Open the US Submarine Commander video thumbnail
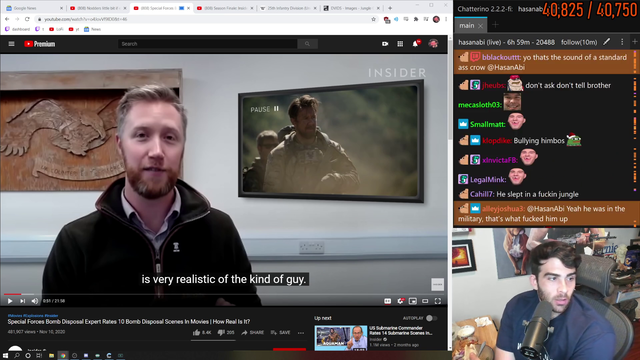This screenshot has height=360, width=640. [341, 338]
